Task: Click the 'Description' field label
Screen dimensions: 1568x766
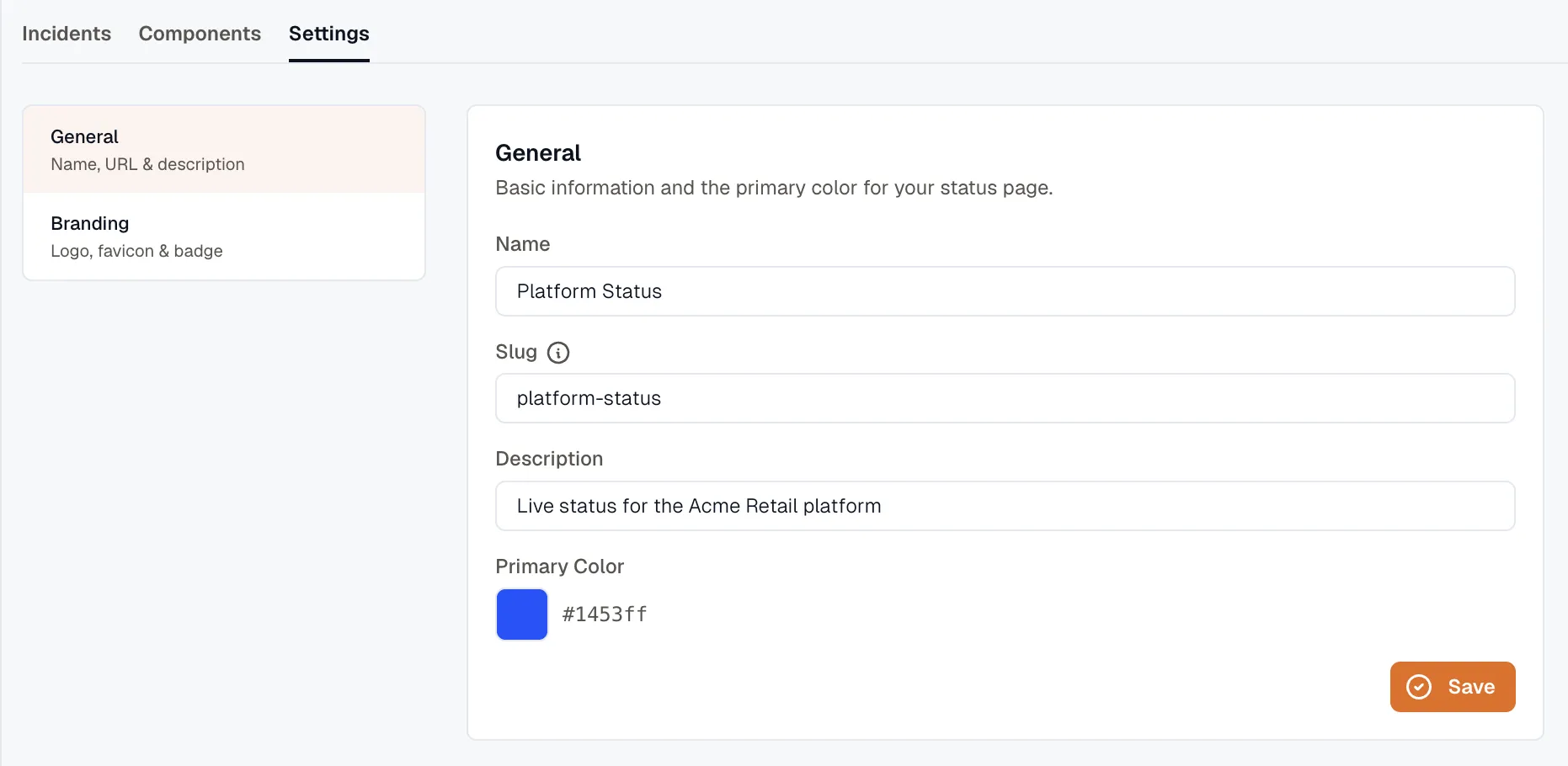Action: click(x=549, y=459)
